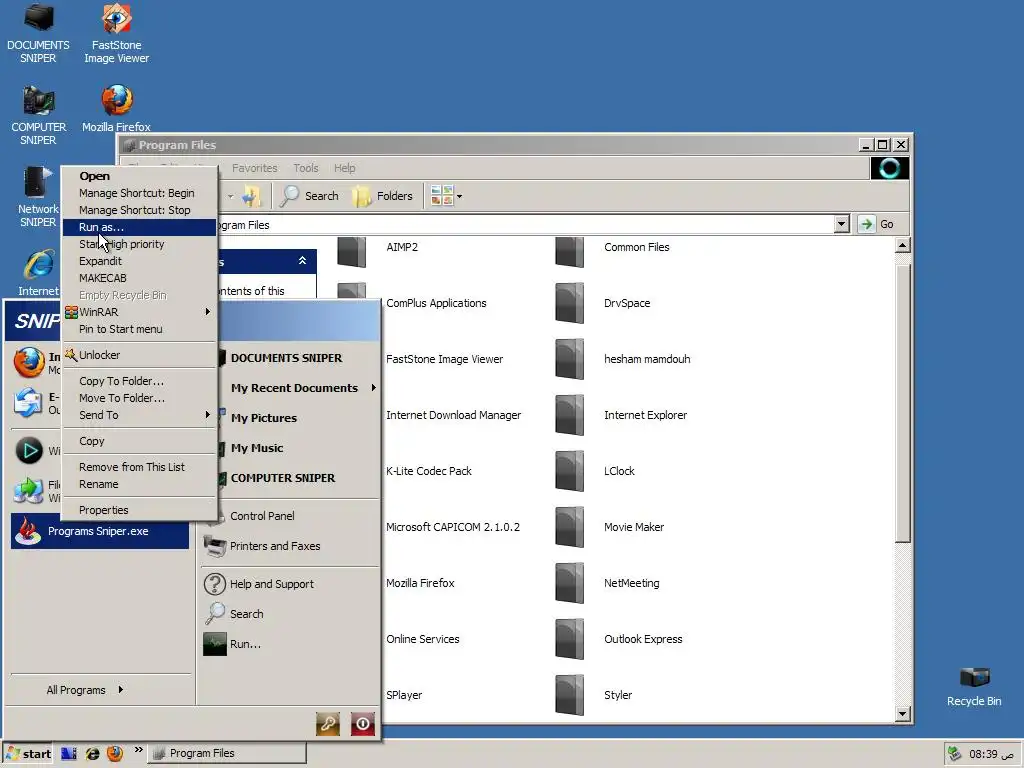Choose Rename in context menu
Image resolution: width=1024 pixels, height=768 pixels.
[139, 484]
